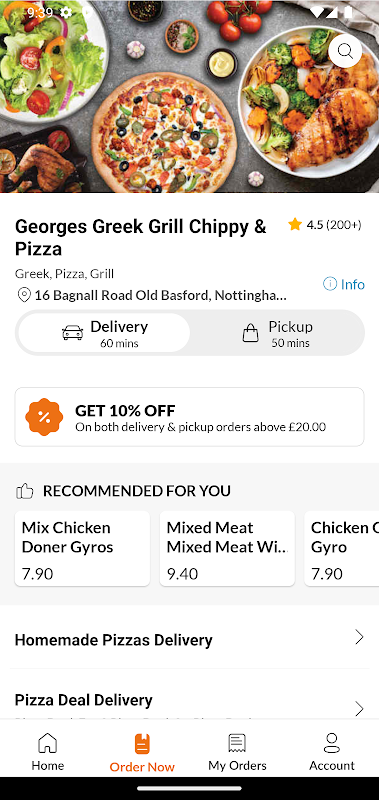Tap the pickup bag icon

coord(250,333)
